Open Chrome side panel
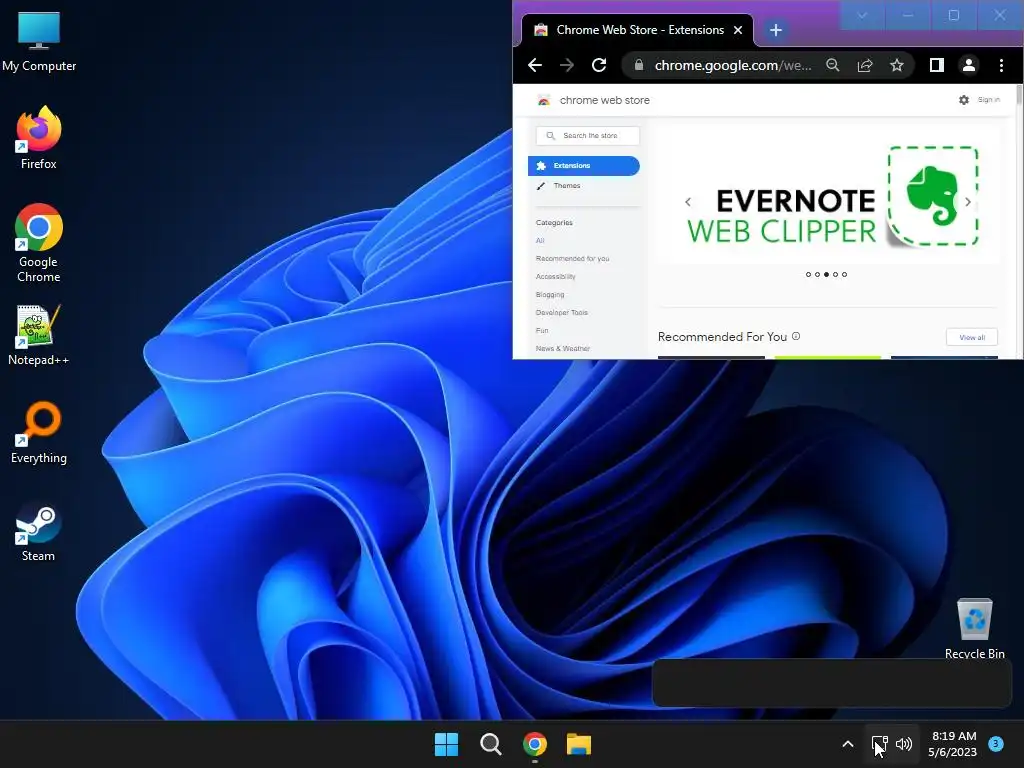 [x=936, y=65]
